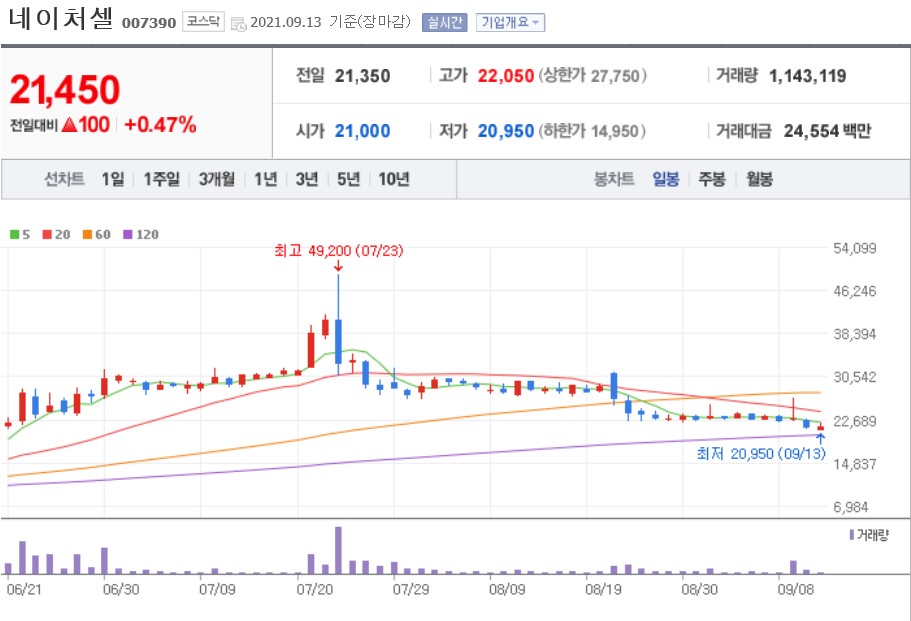Click the 최고 49,200 (07/23) annotation
The image size is (911, 621).
[338, 251]
